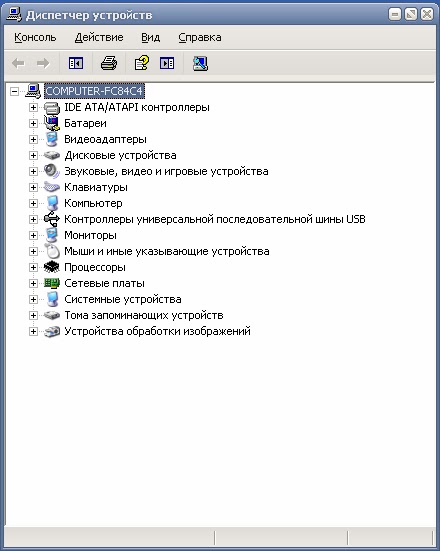Select Мыши и иные указывающие устройства item
Screen dimensions: 440x551
[167, 251]
